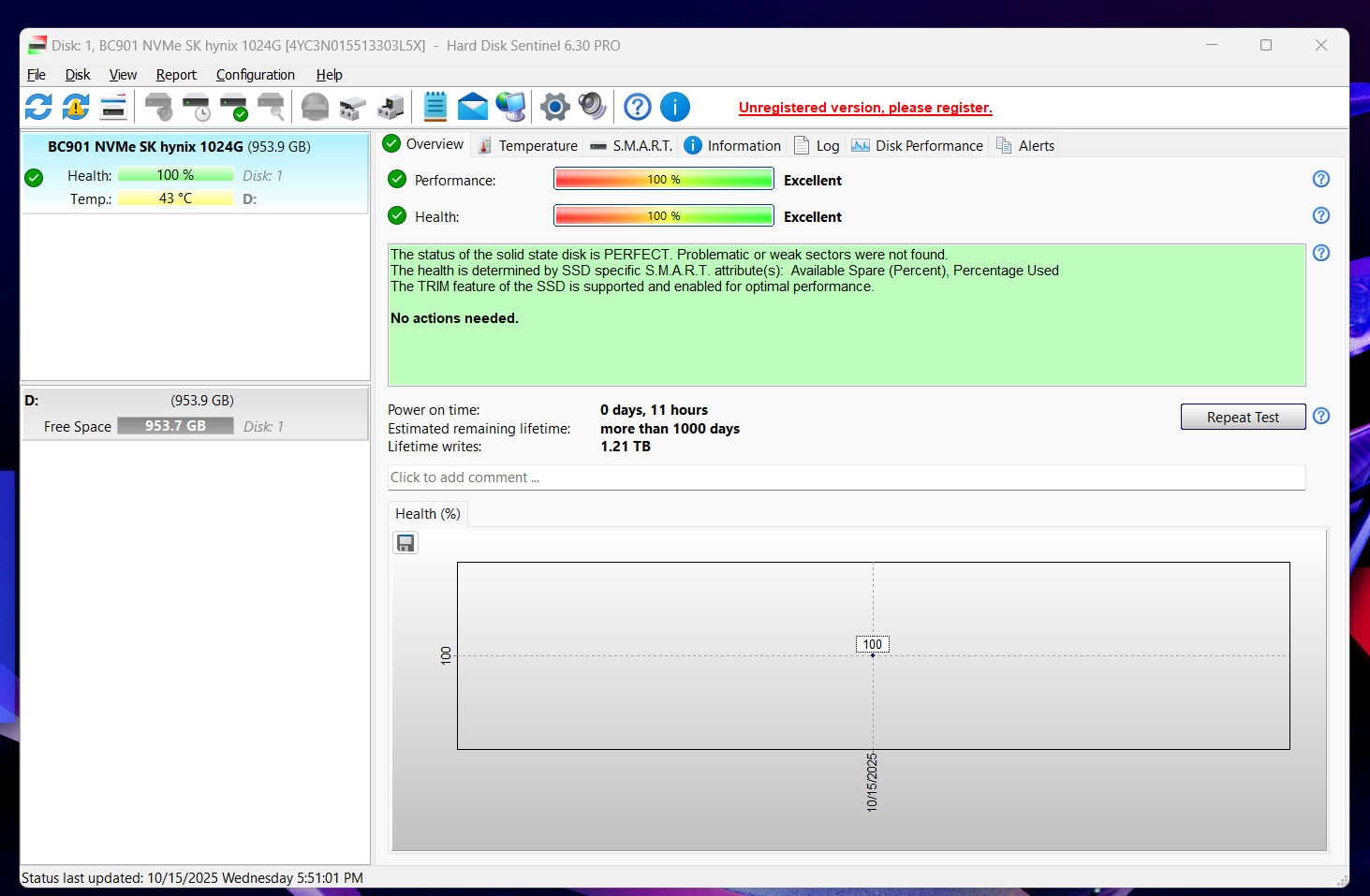Click the blue info circle toolbar icon
The width and height of the screenshot is (1370, 896).
pos(675,107)
